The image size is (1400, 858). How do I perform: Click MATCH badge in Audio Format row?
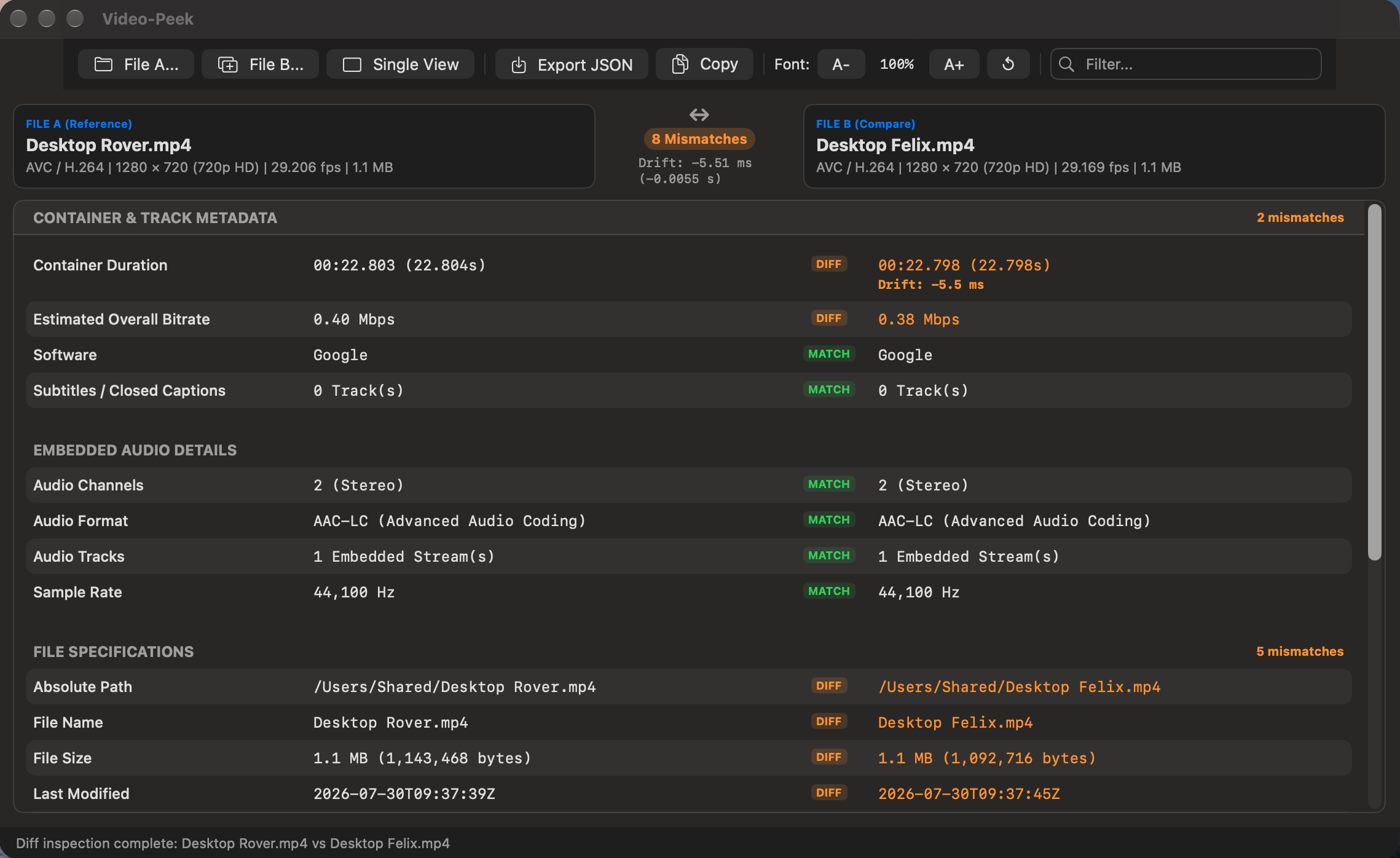click(x=828, y=520)
